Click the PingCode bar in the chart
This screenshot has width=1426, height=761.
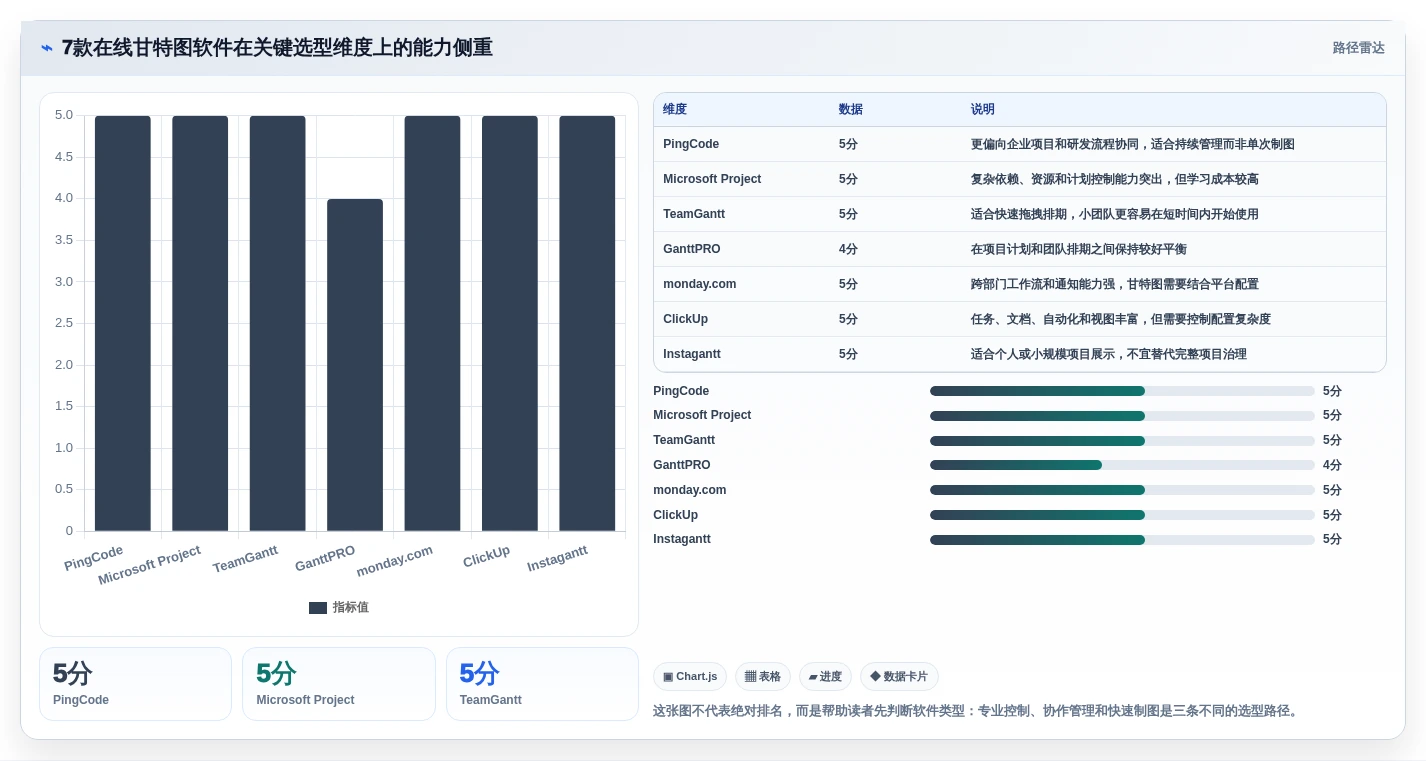click(123, 323)
